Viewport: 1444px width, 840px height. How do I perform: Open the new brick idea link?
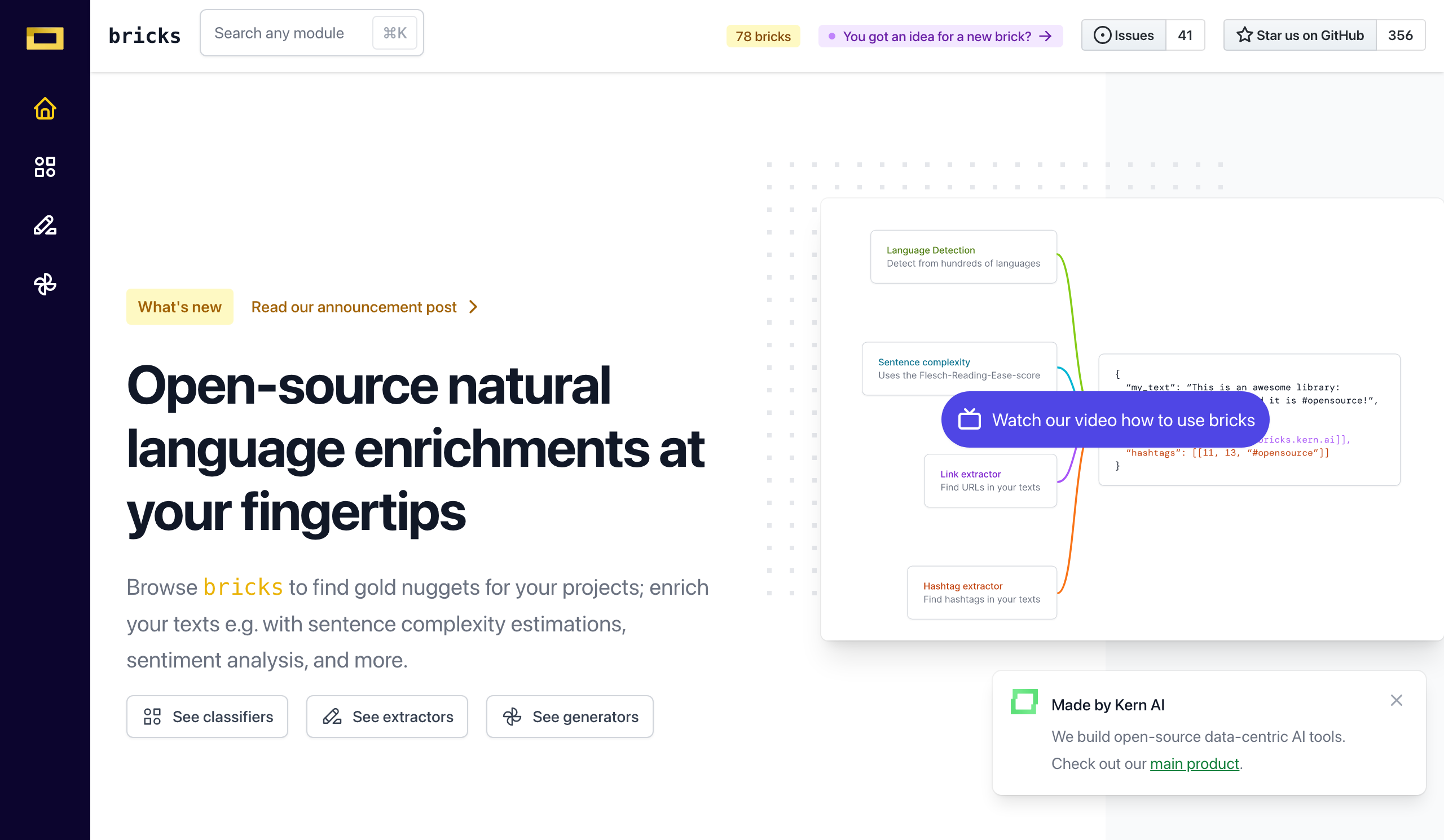coord(940,36)
